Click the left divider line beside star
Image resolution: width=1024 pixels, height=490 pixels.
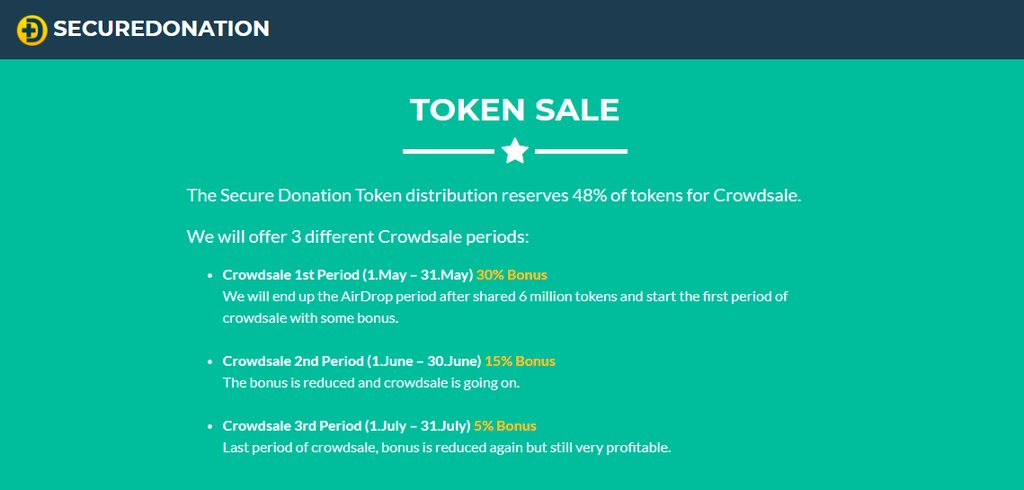click(x=449, y=152)
